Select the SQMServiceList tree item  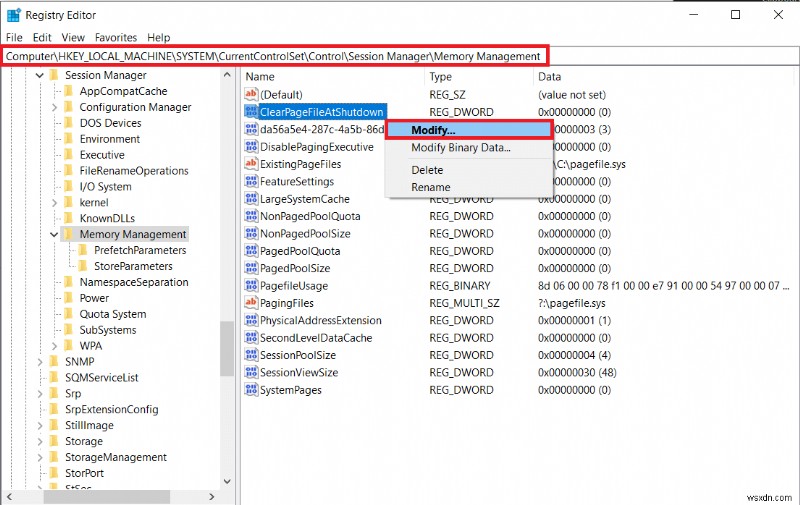tap(102, 377)
